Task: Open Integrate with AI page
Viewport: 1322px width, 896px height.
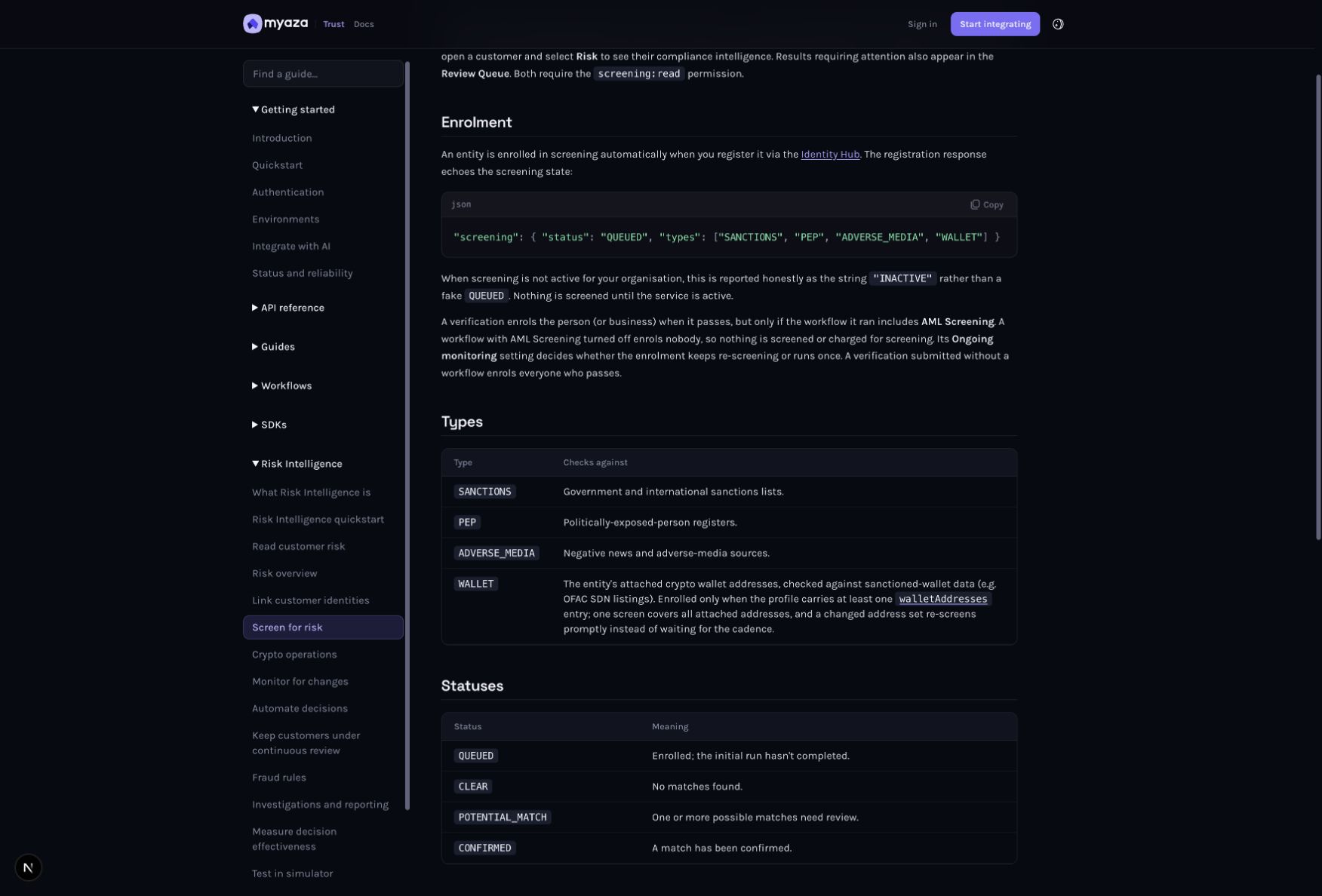Action: 291,247
